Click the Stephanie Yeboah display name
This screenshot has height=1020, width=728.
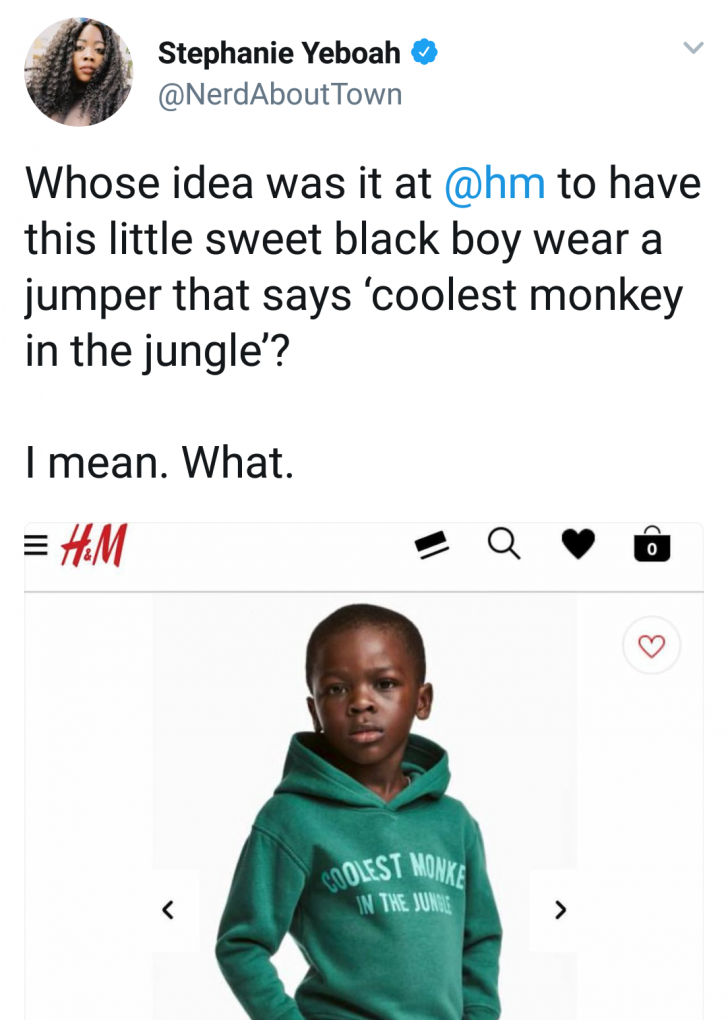[278, 54]
